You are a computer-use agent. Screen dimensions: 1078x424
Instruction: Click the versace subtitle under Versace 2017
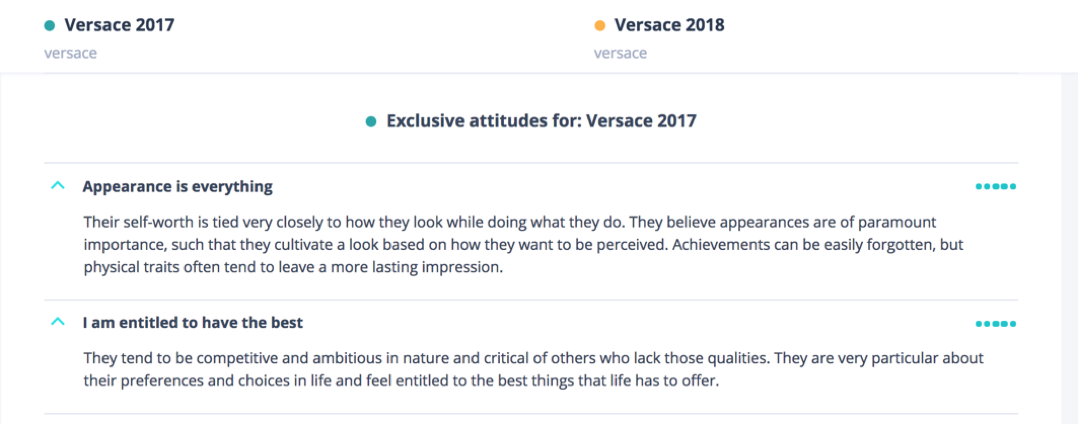point(70,53)
